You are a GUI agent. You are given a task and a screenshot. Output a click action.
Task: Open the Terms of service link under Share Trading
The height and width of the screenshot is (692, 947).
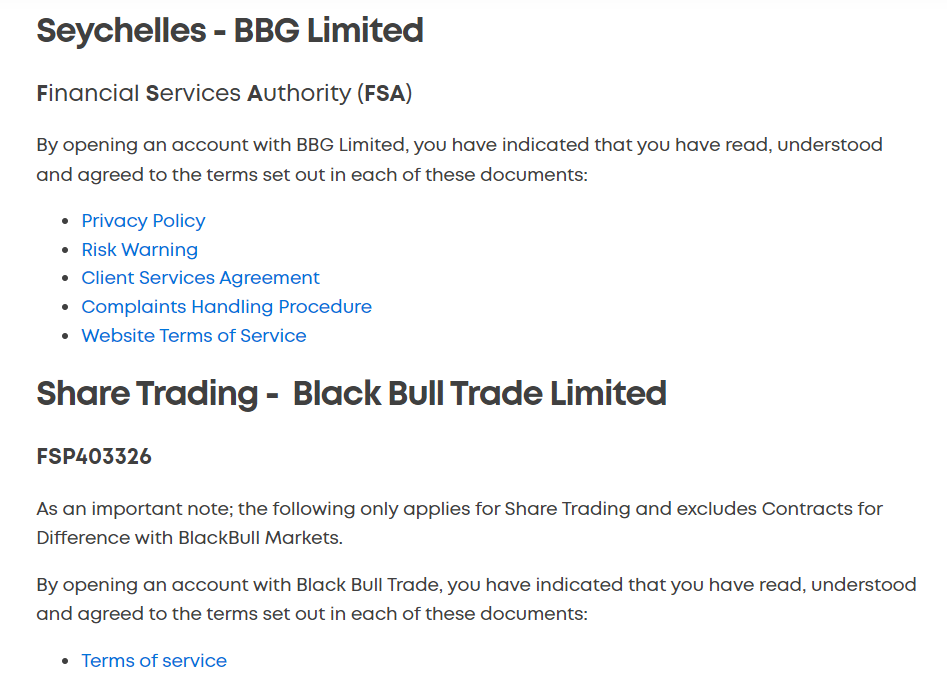pos(154,661)
